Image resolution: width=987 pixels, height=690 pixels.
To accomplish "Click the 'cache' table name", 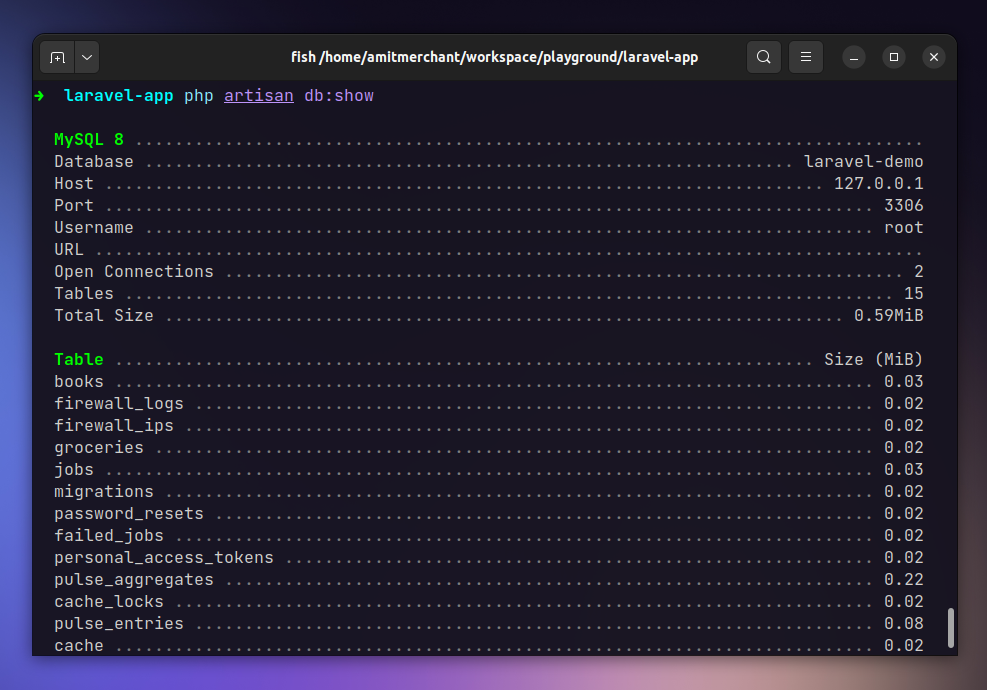I will [79, 646].
